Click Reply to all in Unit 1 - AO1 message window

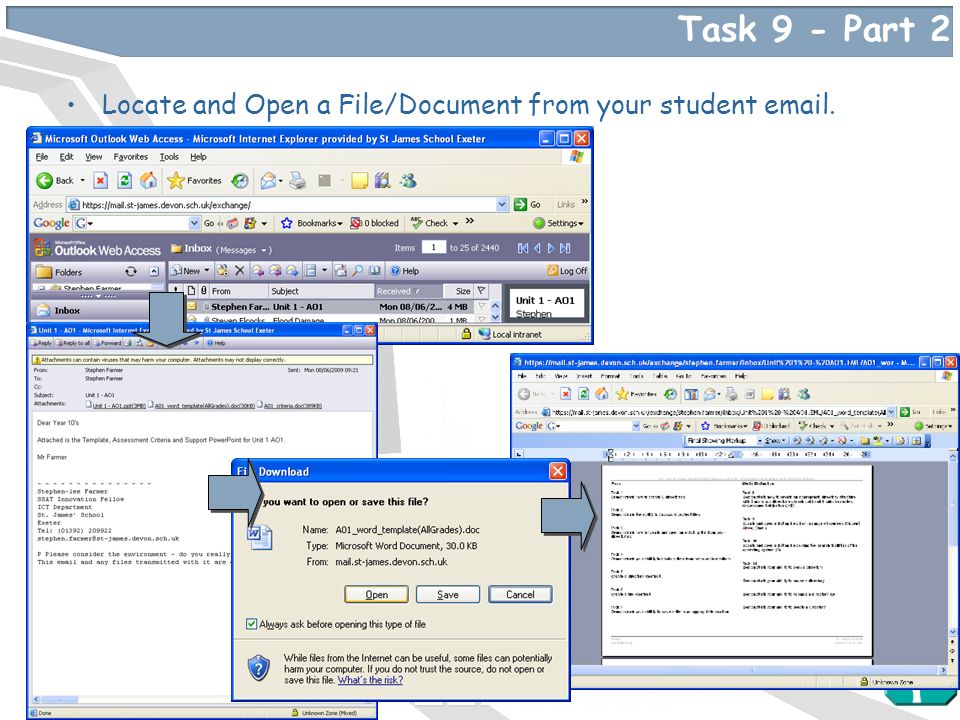click(x=73, y=343)
